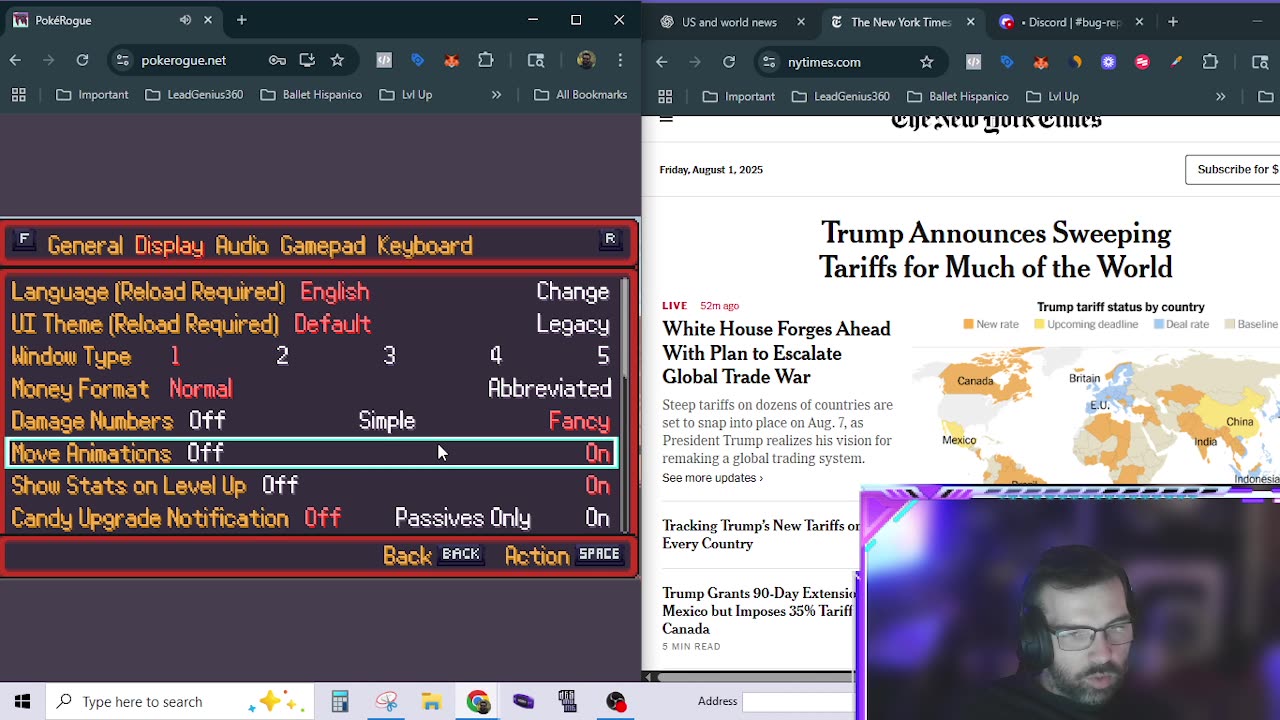Screen dimensions: 1280x720
Task: Switch to the Keyboard settings tab
Action: (x=425, y=246)
